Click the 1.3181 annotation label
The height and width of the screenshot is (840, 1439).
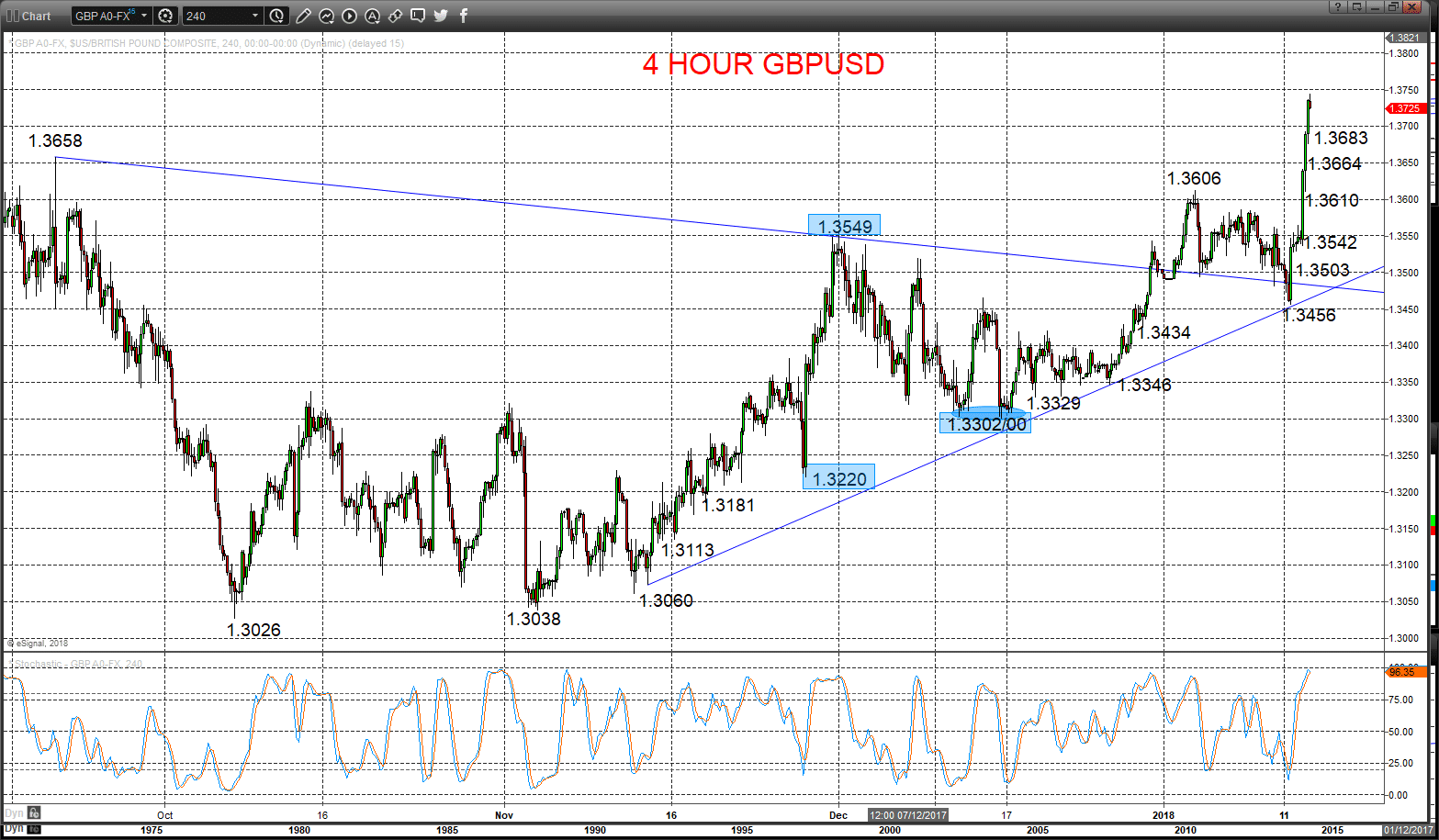coord(727,504)
